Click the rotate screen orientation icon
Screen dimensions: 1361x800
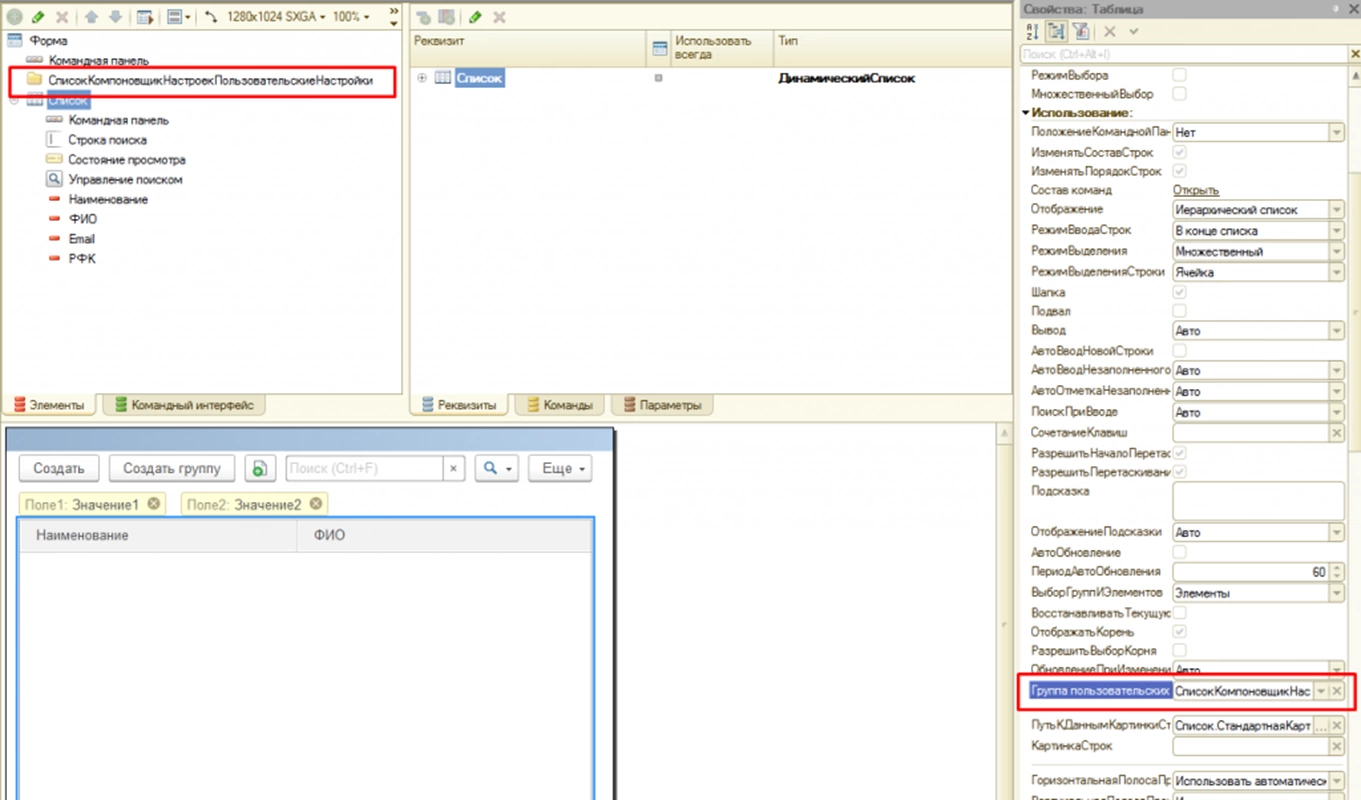click(212, 17)
